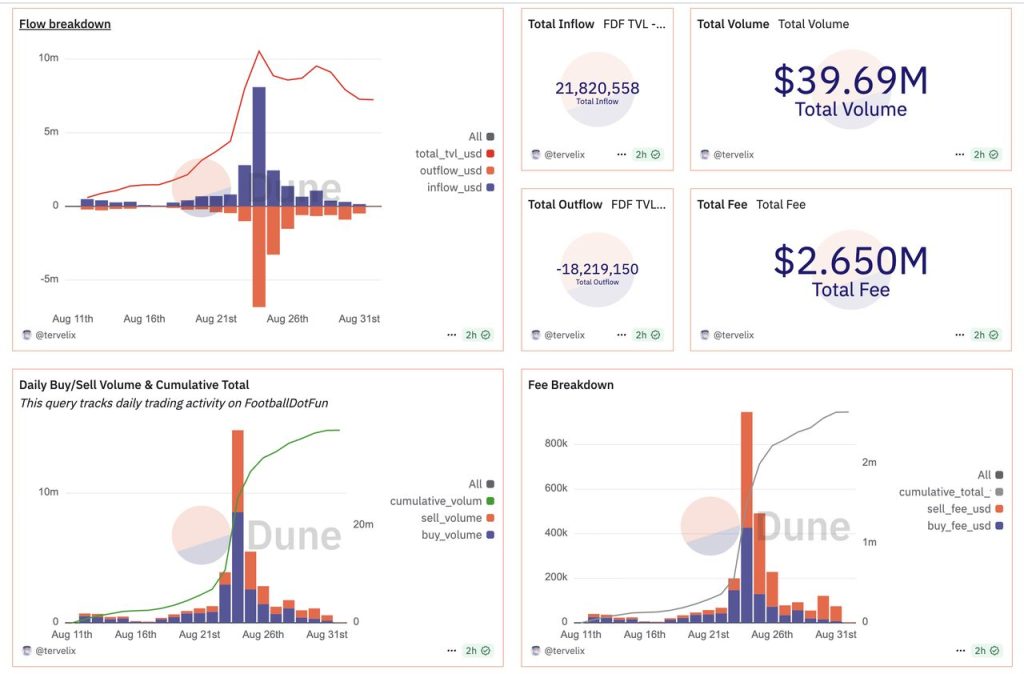Click the 2h refresh badge in Flow breakdown panel

[477, 335]
